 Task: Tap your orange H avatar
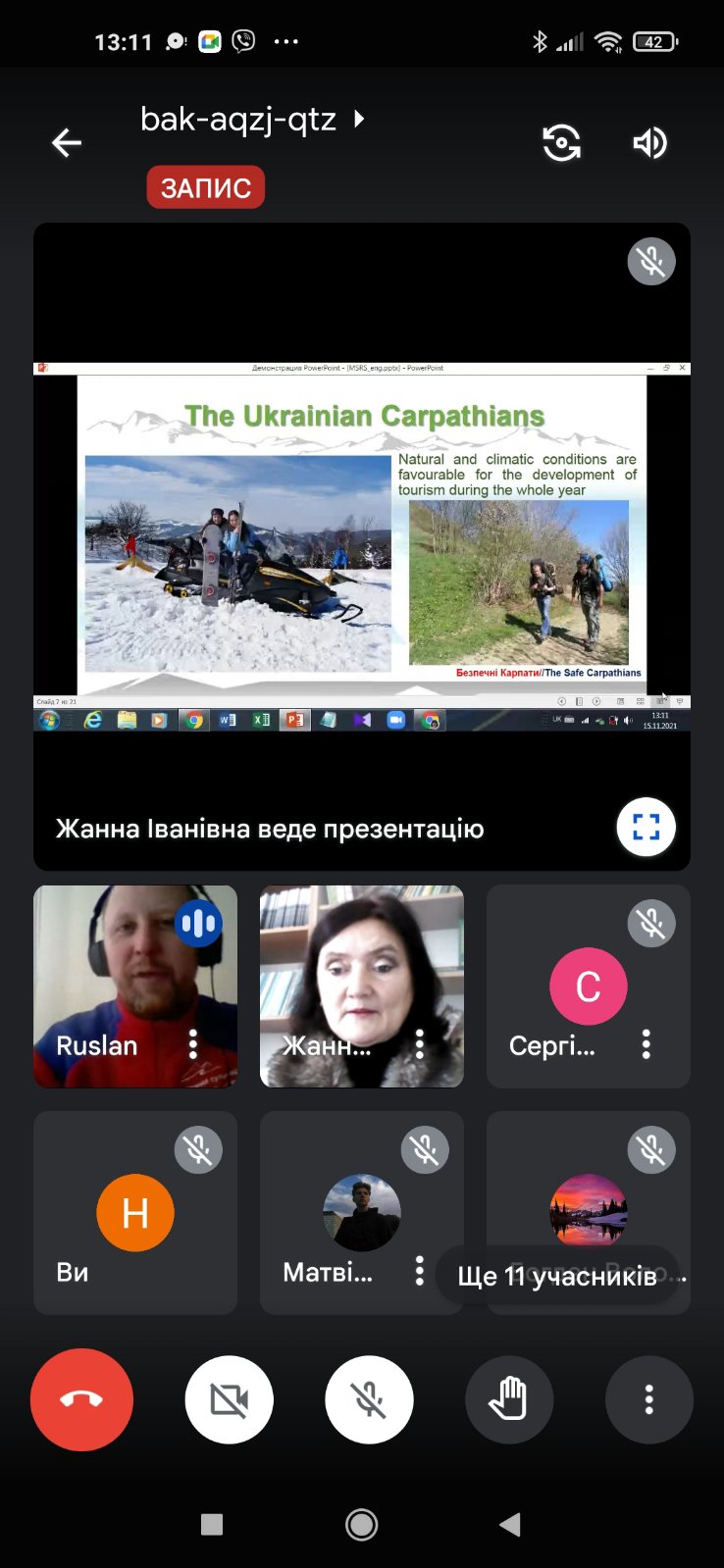[135, 1213]
